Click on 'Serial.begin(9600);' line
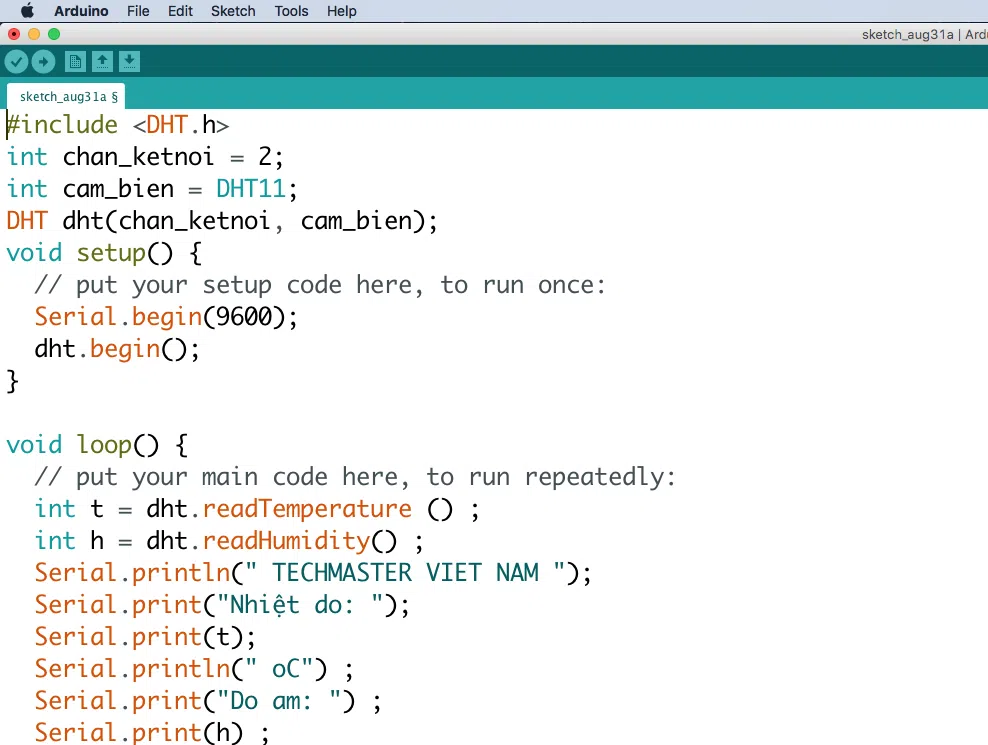The width and height of the screenshot is (988, 745). coord(166,317)
